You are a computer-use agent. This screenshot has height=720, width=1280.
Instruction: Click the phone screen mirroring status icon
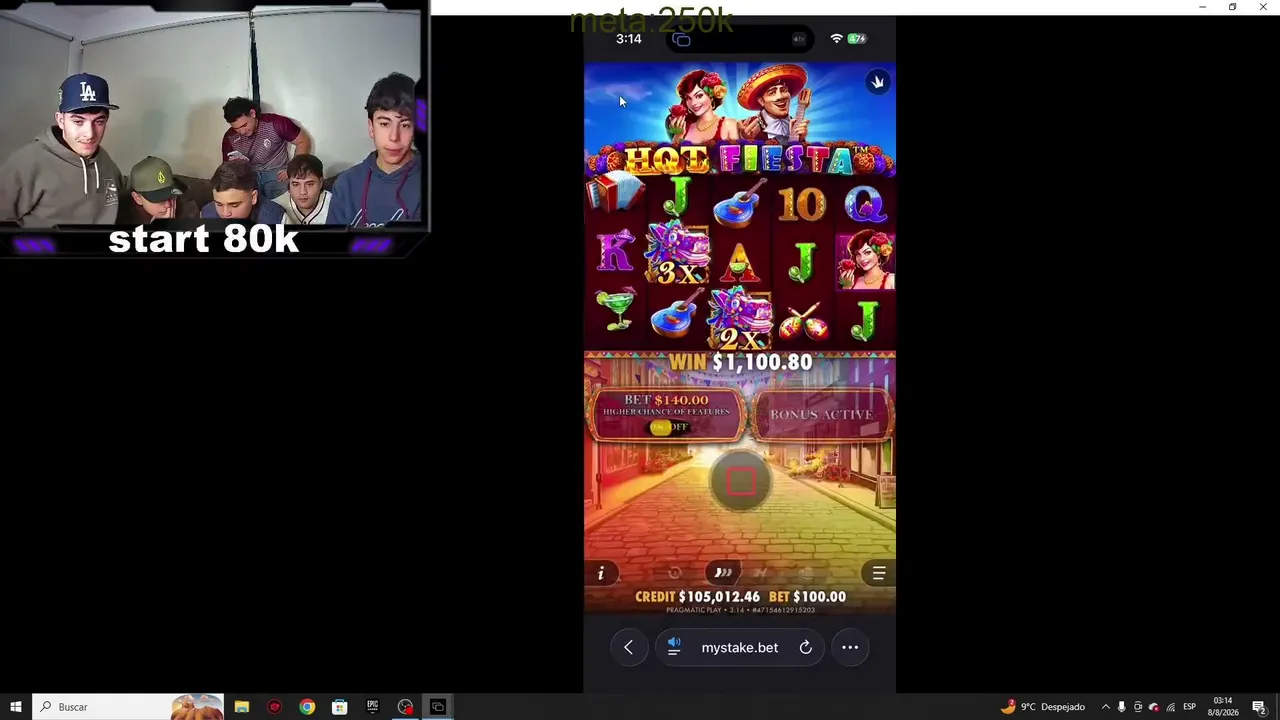pos(681,40)
